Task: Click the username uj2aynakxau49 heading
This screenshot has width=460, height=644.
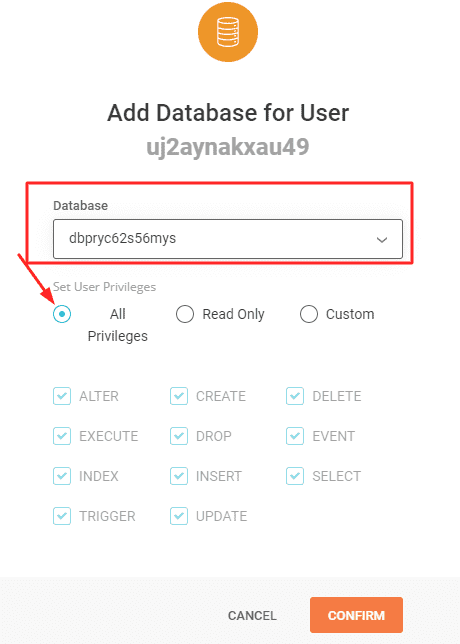Action: [x=228, y=147]
